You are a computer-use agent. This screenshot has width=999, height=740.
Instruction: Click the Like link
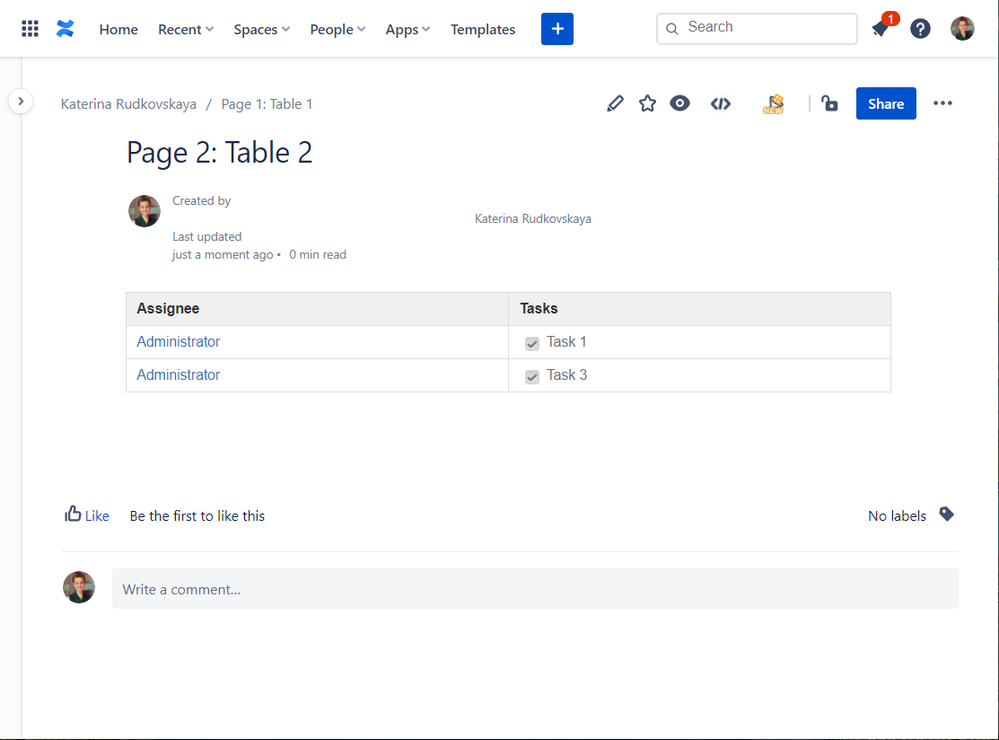point(97,516)
